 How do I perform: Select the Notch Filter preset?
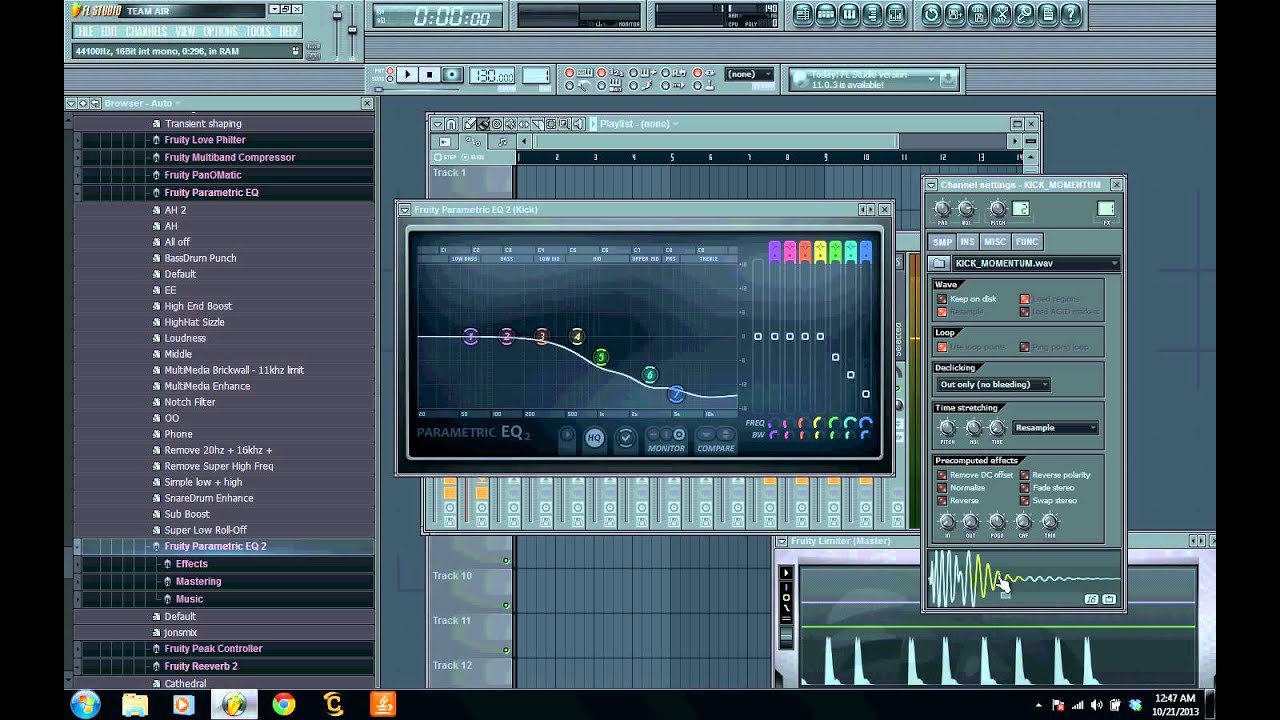click(190, 402)
